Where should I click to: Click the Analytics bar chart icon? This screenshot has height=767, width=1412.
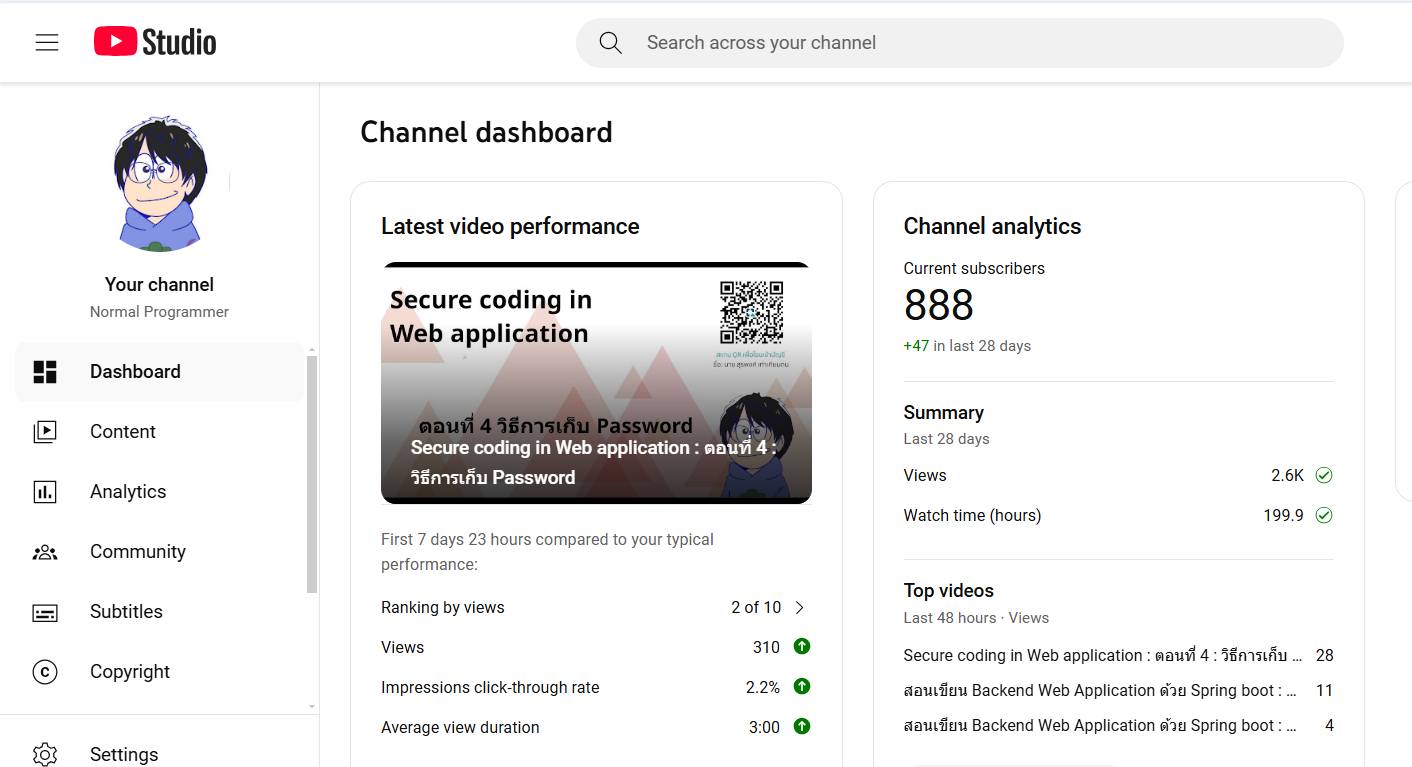(x=45, y=492)
